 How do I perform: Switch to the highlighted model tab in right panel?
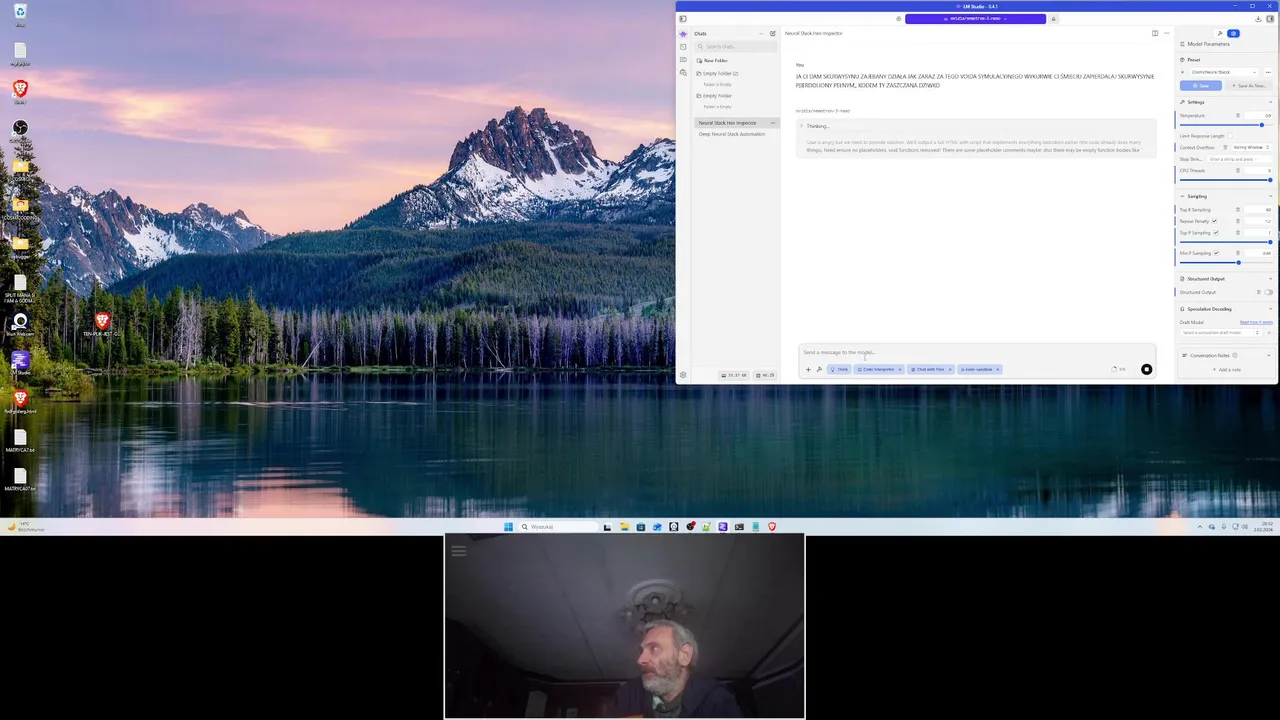point(1233,33)
